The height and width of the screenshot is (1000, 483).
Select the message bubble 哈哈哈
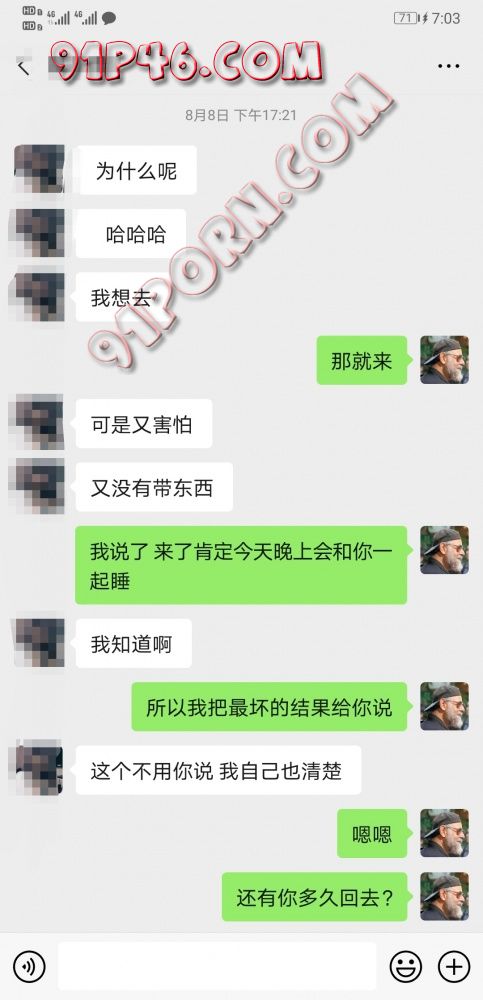pyautogui.click(x=131, y=234)
